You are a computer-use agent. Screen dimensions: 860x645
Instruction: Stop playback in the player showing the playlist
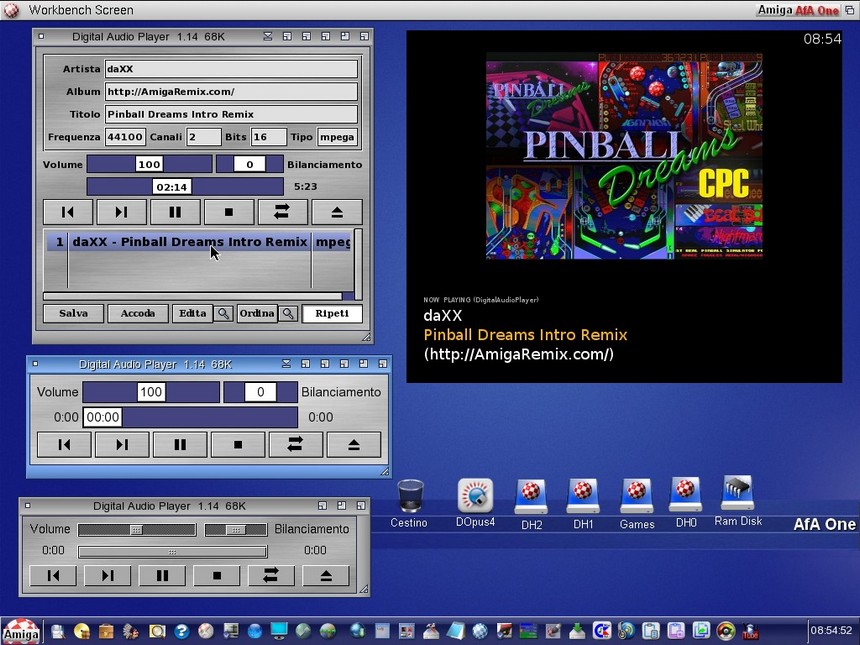[229, 212]
